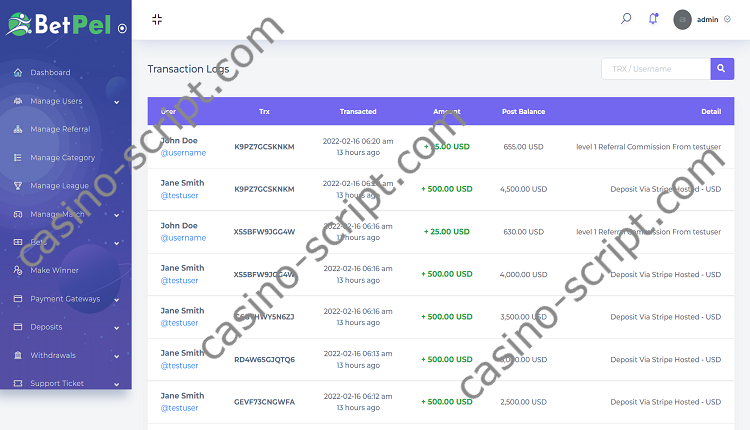The width and height of the screenshot is (750, 430).
Task: Click the Dashboard home icon in sidebar
Action: (x=18, y=73)
